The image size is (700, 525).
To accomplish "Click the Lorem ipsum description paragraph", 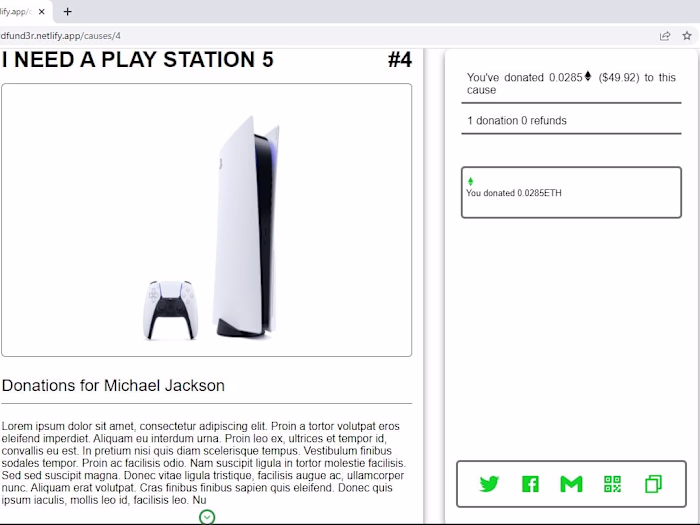I will (x=204, y=463).
